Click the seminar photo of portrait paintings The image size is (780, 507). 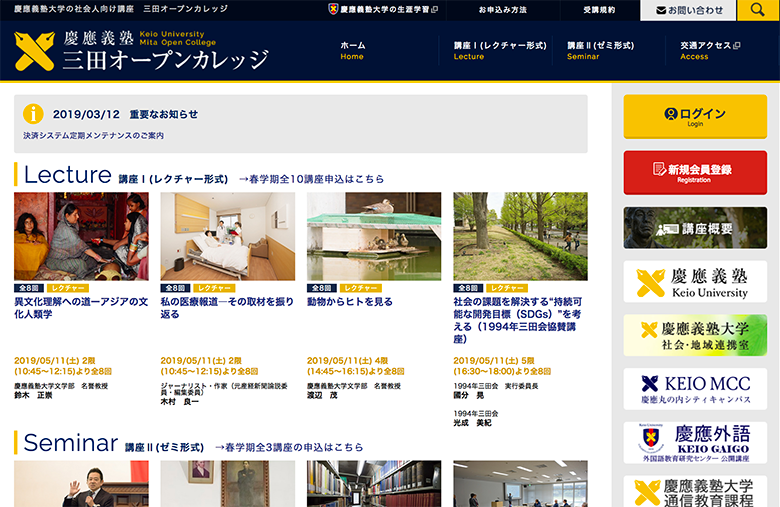pos(227,484)
